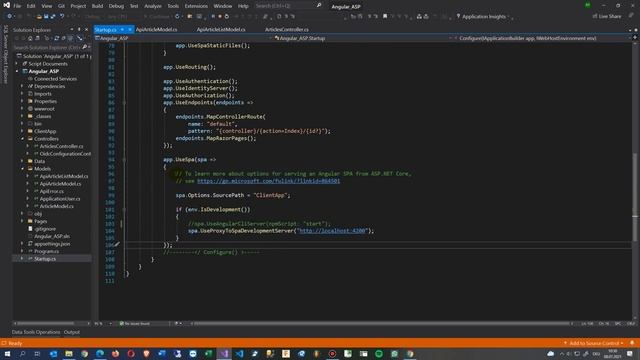Open the Angular_ASP project navigation dropdown

[x=183, y=38]
